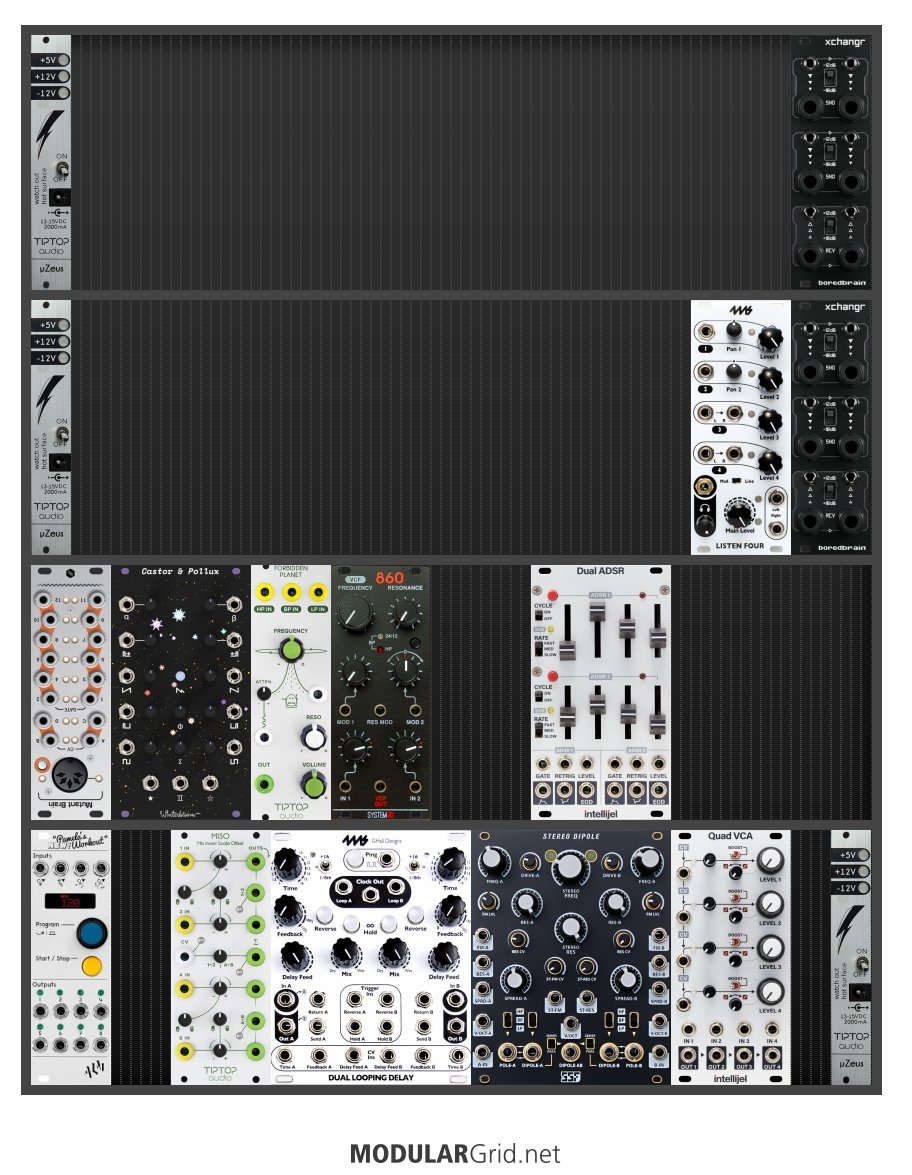Image resolution: width=912 pixels, height=1175 pixels.
Task: Select the Castor & Pollux α jack
Action: pos(127,604)
